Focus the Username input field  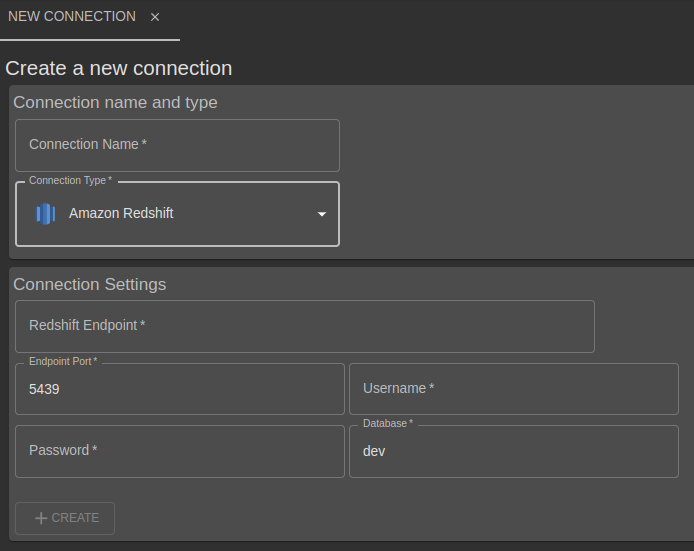(x=514, y=389)
